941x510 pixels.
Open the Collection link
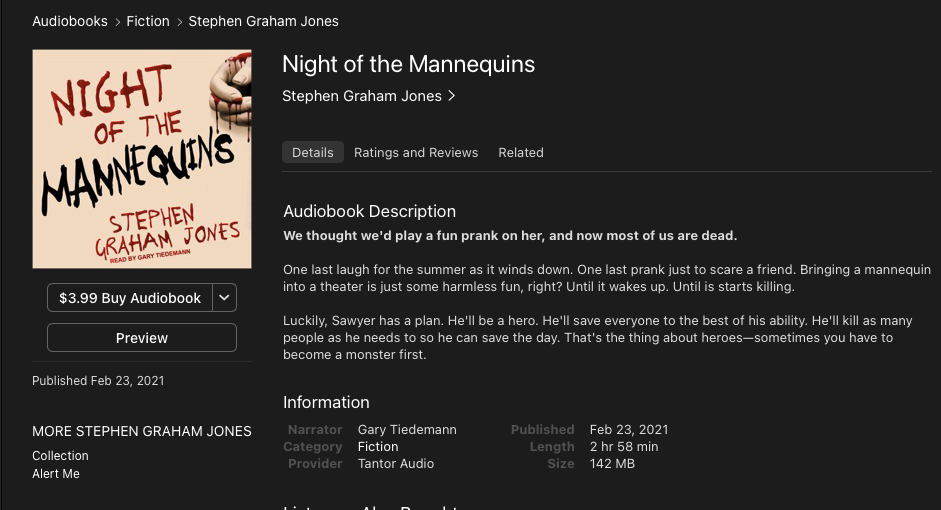(x=60, y=455)
